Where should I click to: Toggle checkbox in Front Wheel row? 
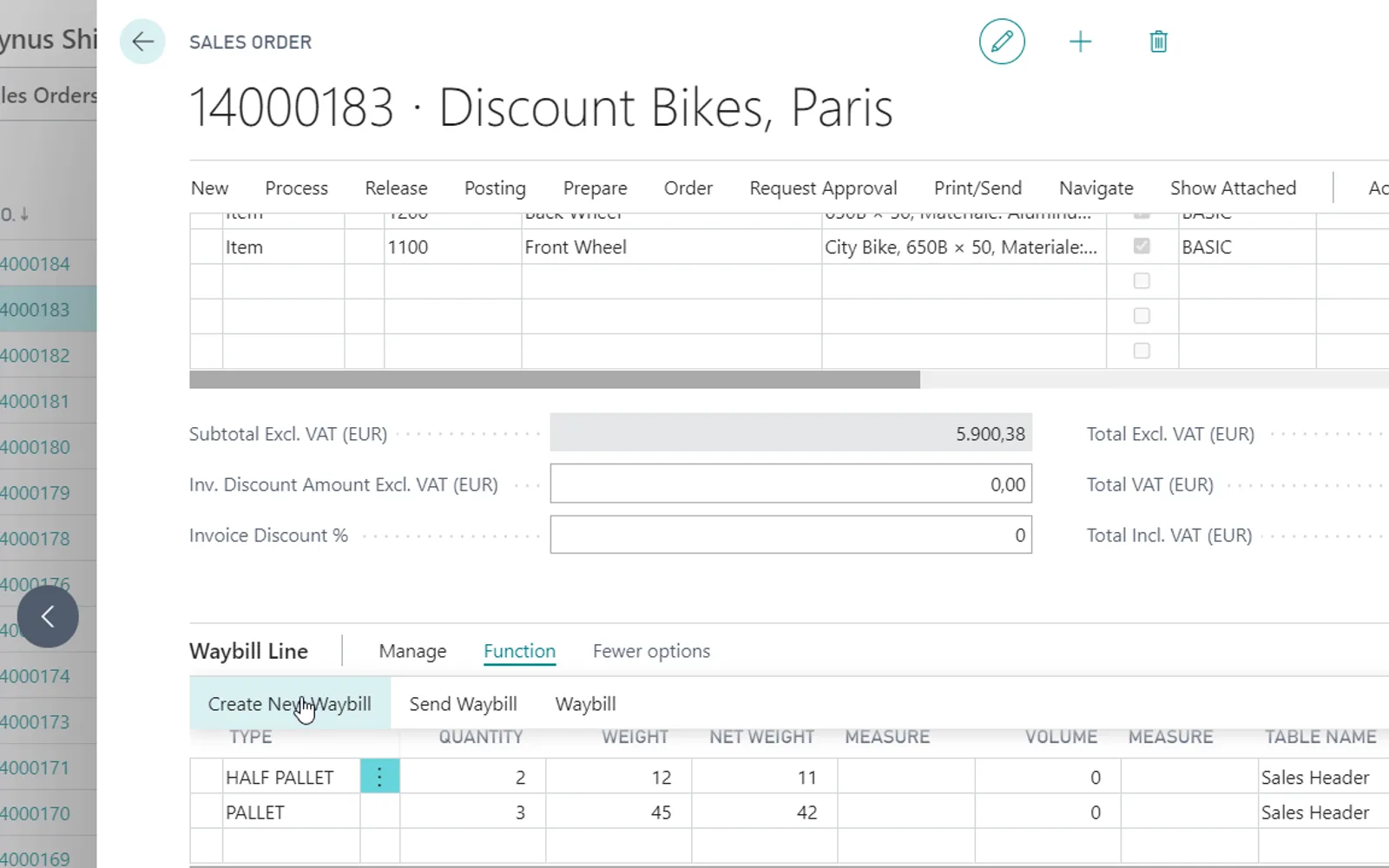click(1142, 247)
